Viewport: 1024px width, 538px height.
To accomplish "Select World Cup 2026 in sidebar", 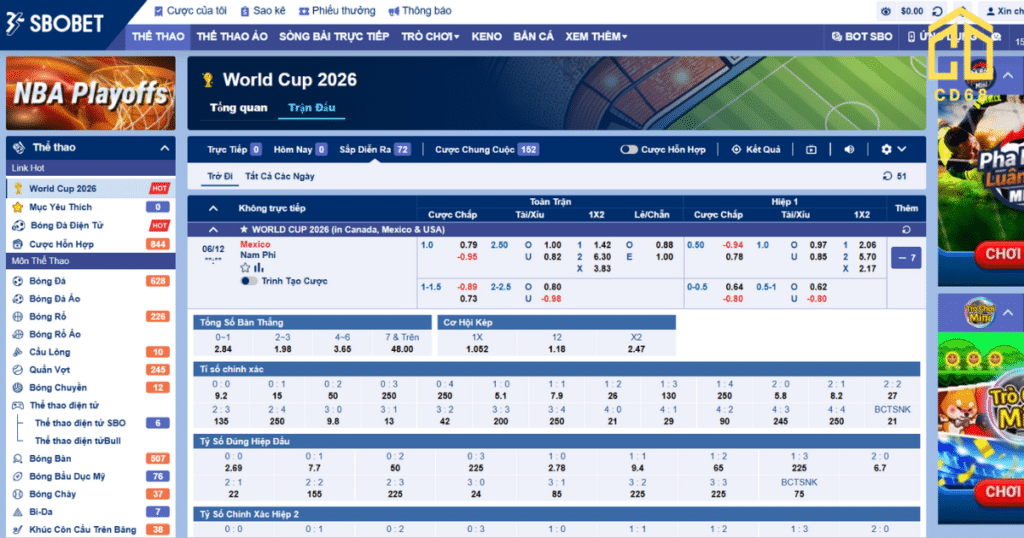I will [x=91, y=189].
